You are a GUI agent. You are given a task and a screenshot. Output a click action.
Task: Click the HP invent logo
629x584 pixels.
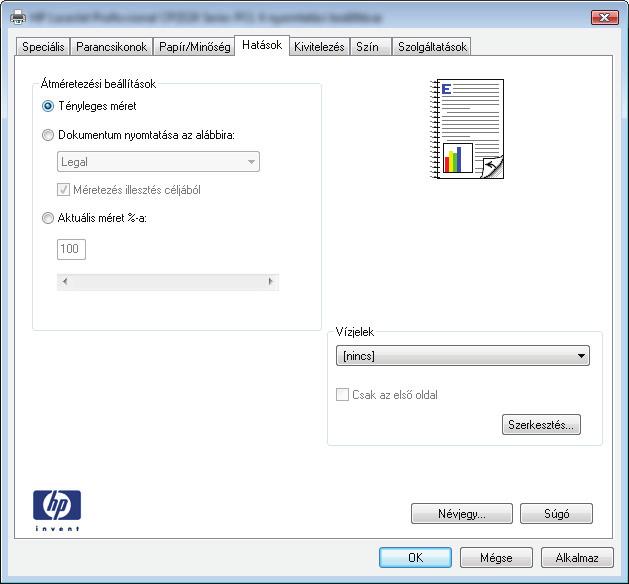click(x=57, y=510)
